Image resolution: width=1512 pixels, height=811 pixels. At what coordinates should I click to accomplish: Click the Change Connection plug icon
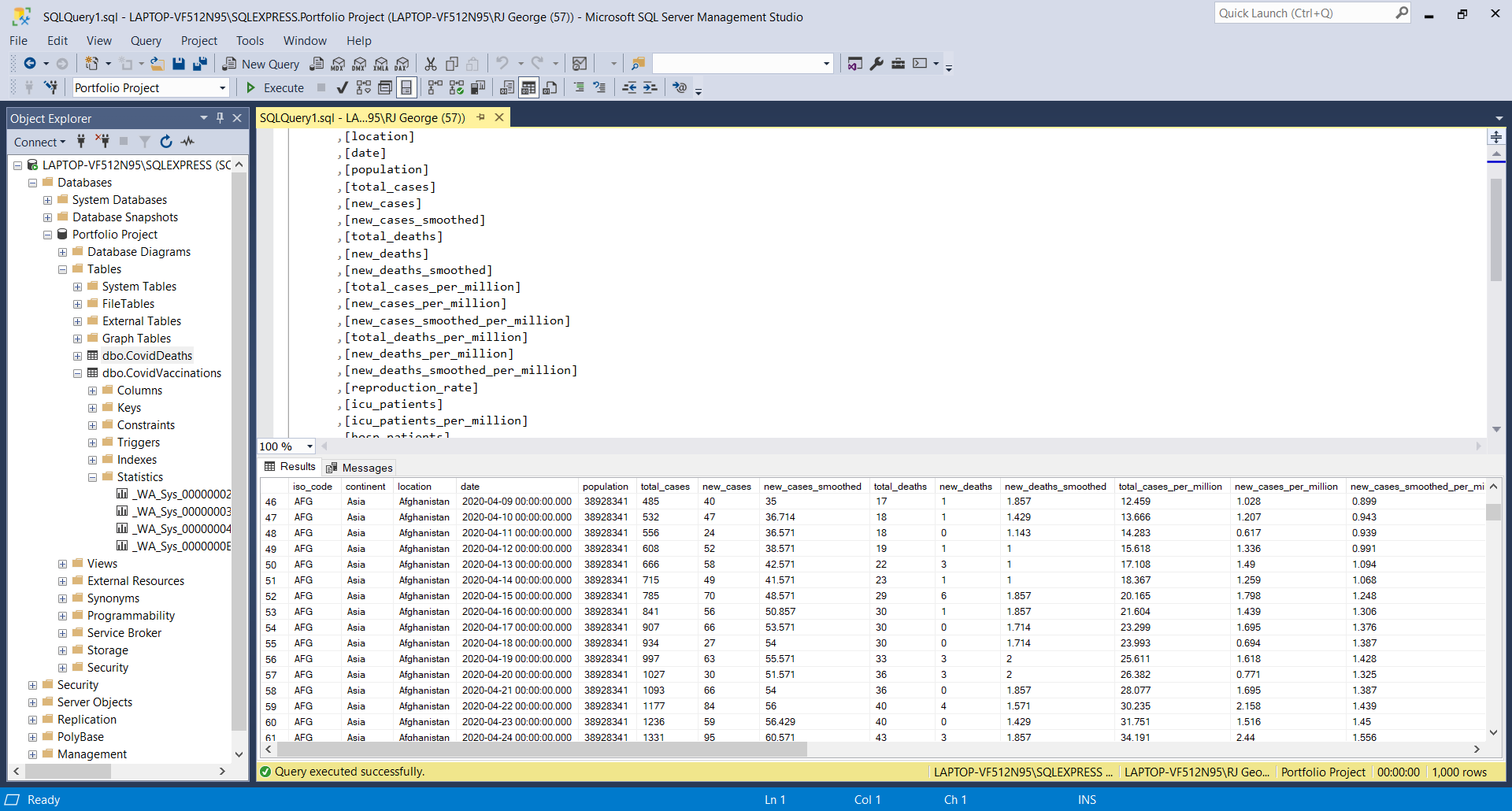pos(50,87)
